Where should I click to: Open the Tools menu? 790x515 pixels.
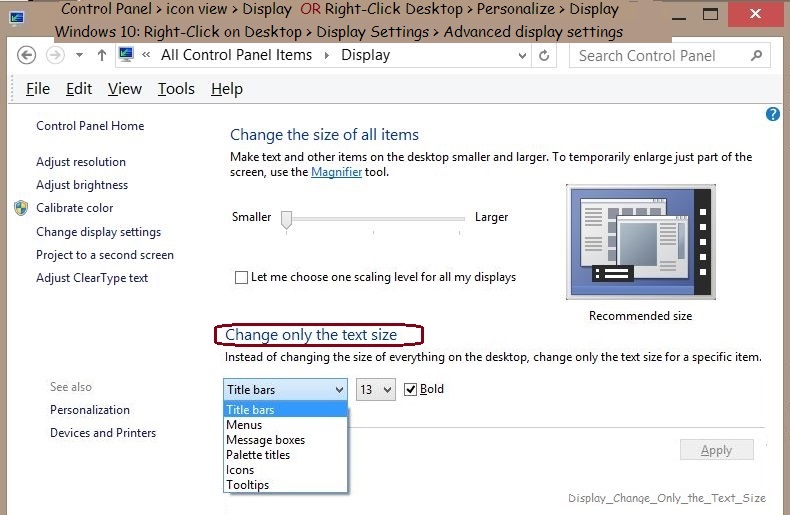tap(176, 89)
